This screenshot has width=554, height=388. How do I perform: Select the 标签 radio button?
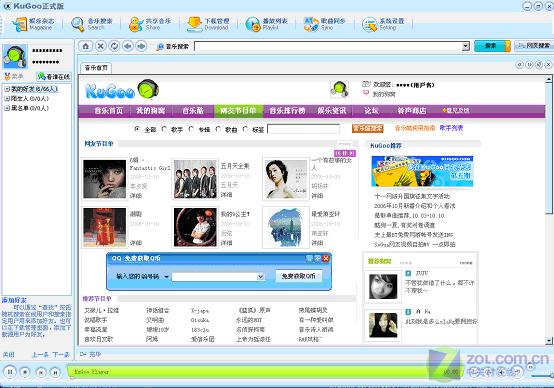(x=245, y=129)
